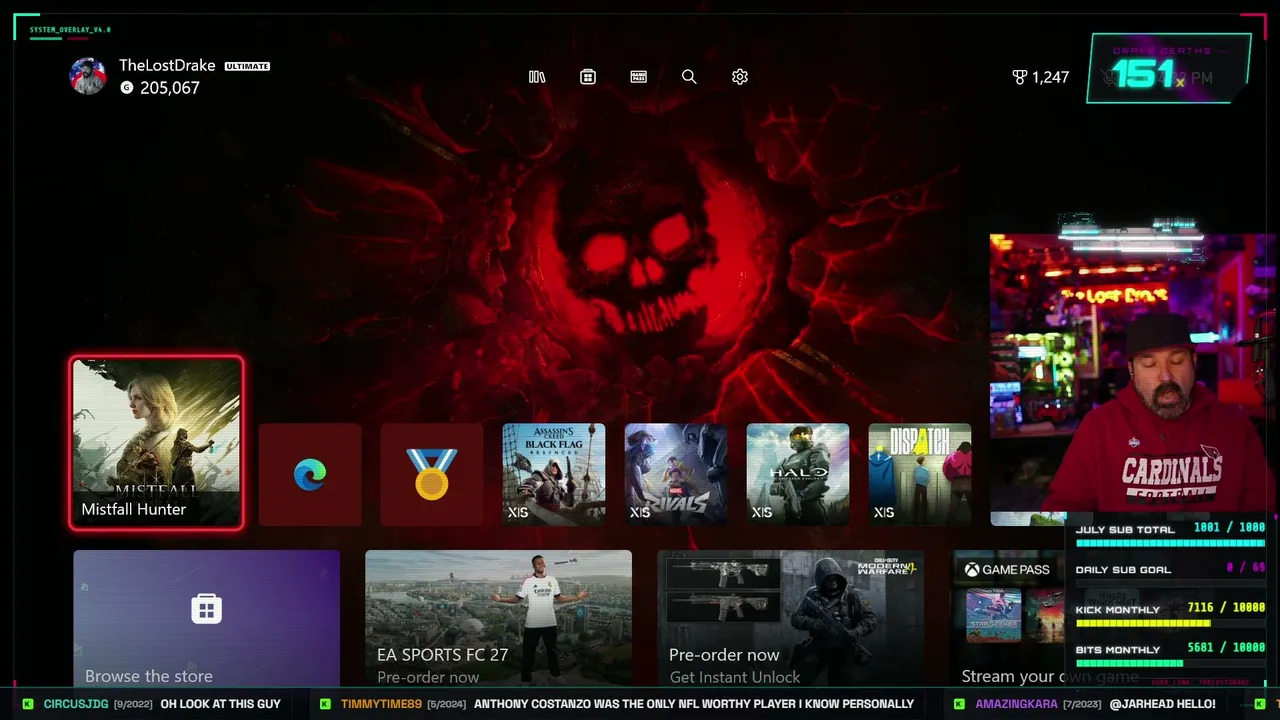Launch Mistfall Hunter game tile
This screenshot has width=1280, height=720.
[x=156, y=442]
